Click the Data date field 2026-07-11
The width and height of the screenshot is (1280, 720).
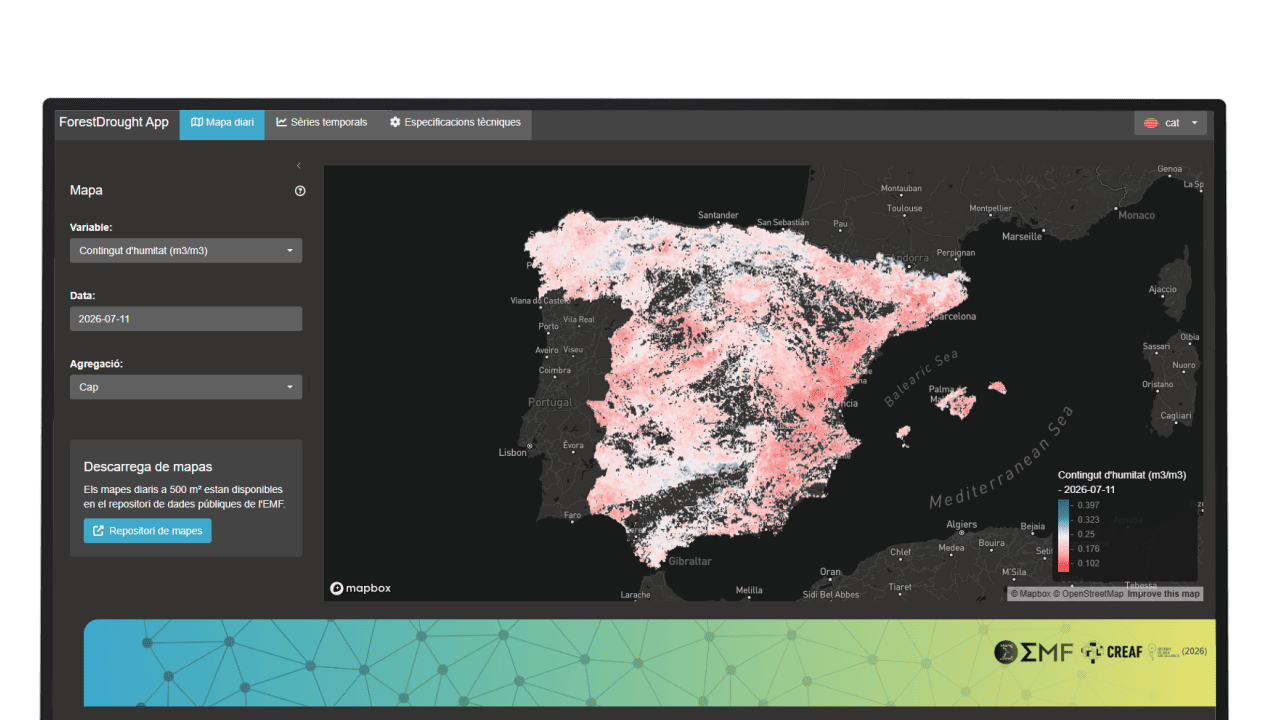(186, 319)
